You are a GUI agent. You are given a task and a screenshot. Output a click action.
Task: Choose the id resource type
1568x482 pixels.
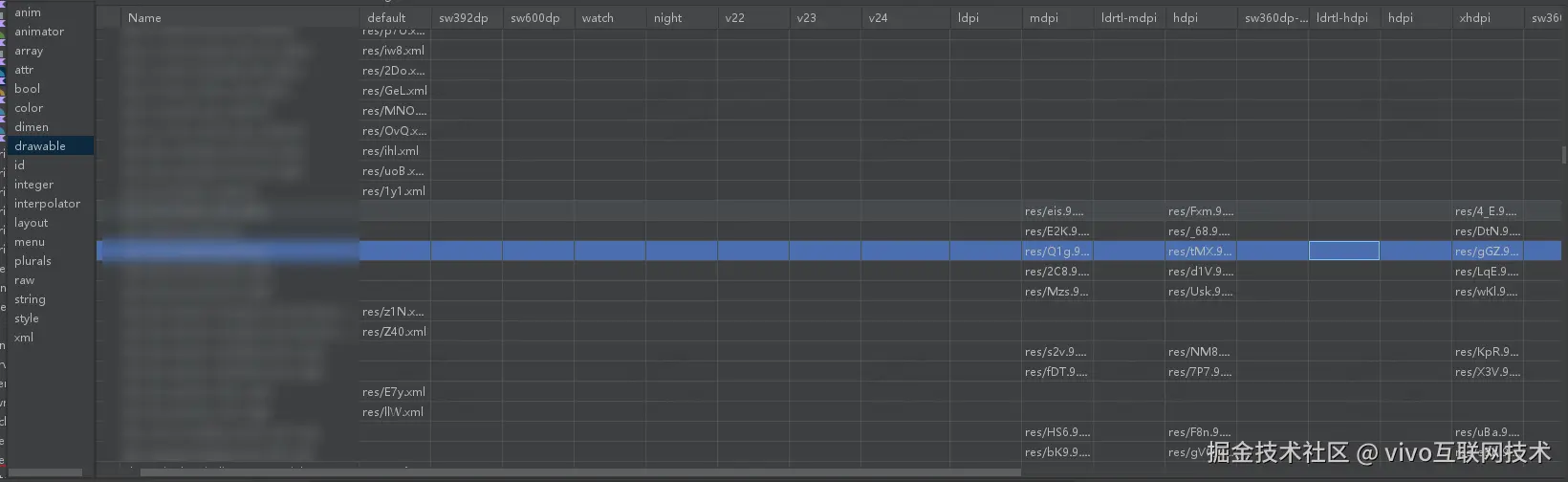pyautogui.click(x=19, y=165)
